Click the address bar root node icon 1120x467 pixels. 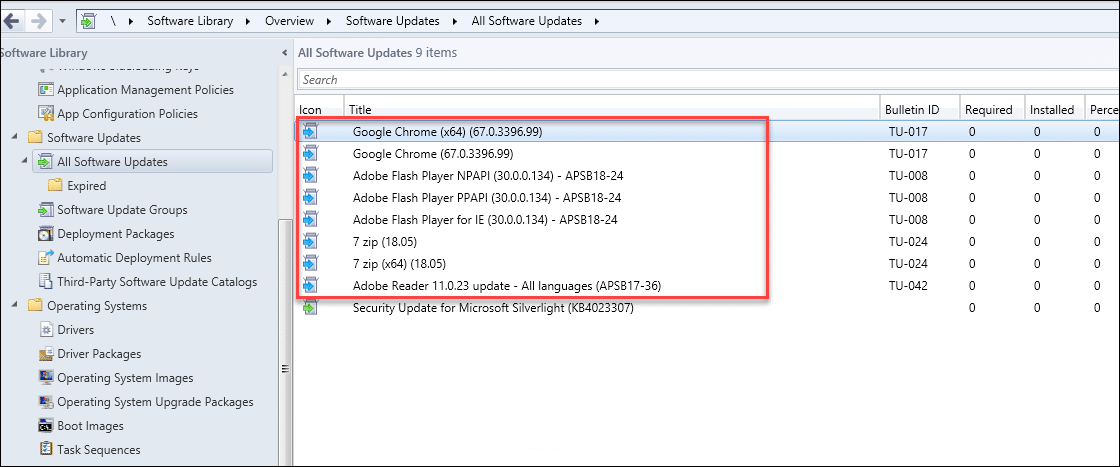pos(87,21)
